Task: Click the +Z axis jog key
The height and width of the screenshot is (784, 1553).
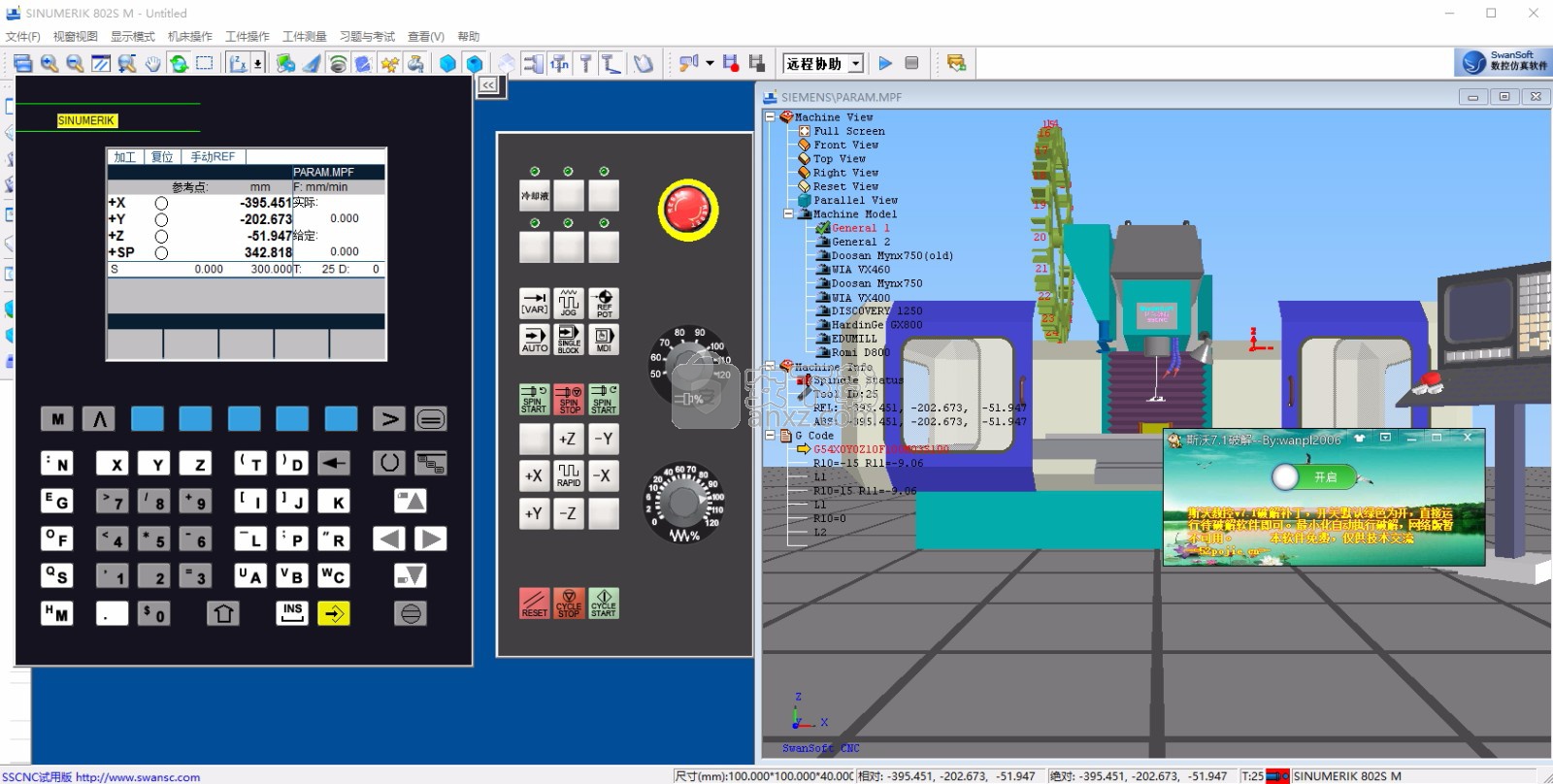Action: [569, 439]
